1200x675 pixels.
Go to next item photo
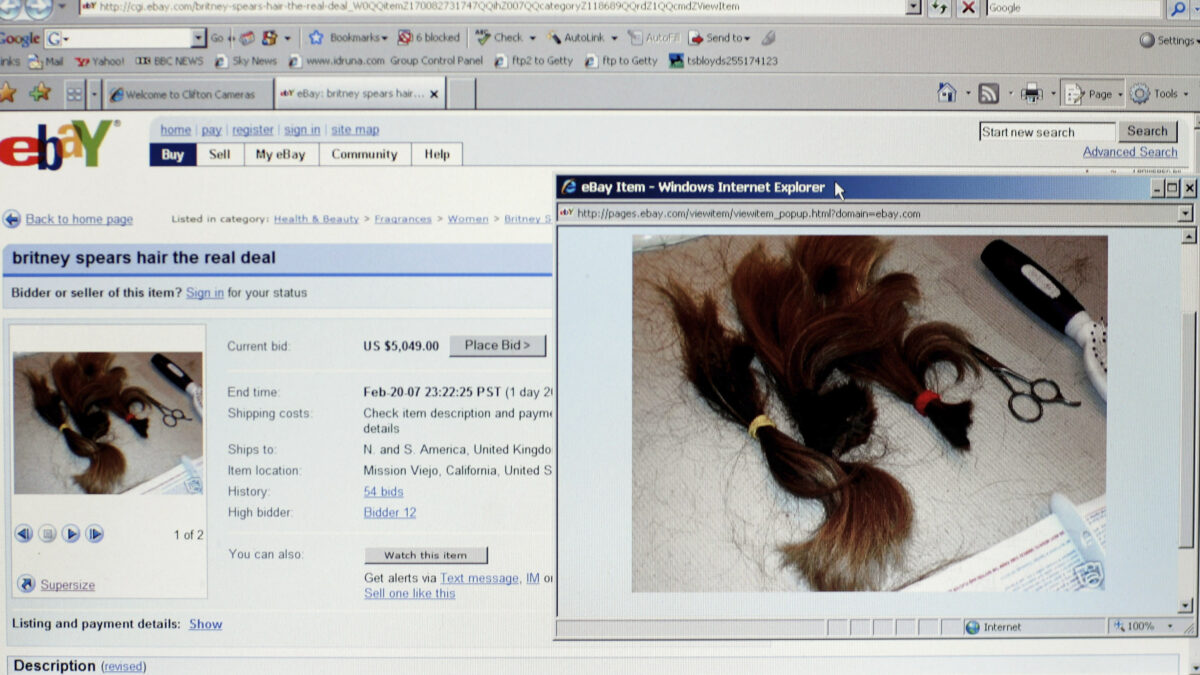(x=94, y=534)
